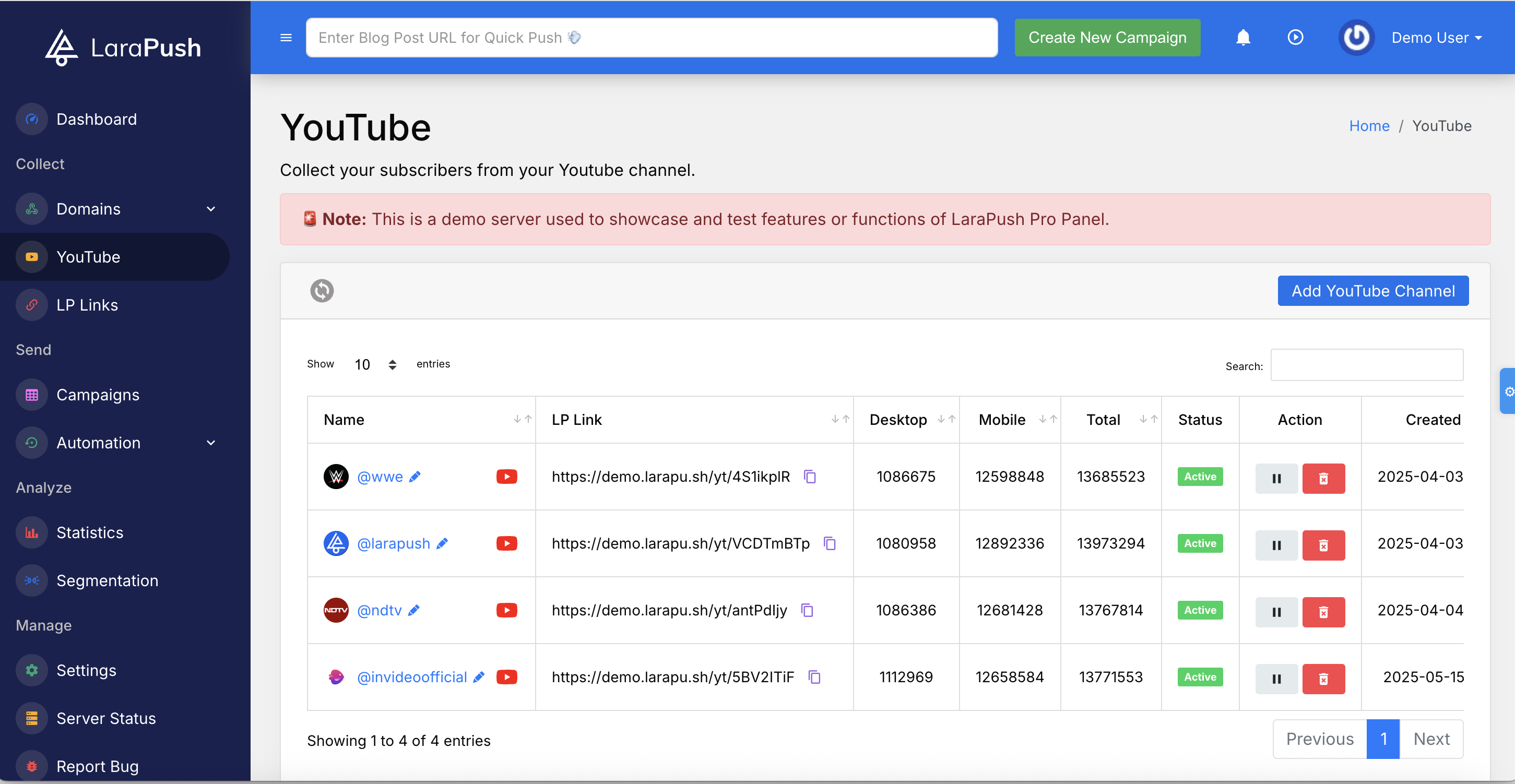The height and width of the screenshot is (784, 1515).
Task: Edit the @invideoofficial channel name pencil
Action: click(x=479, y=678)
